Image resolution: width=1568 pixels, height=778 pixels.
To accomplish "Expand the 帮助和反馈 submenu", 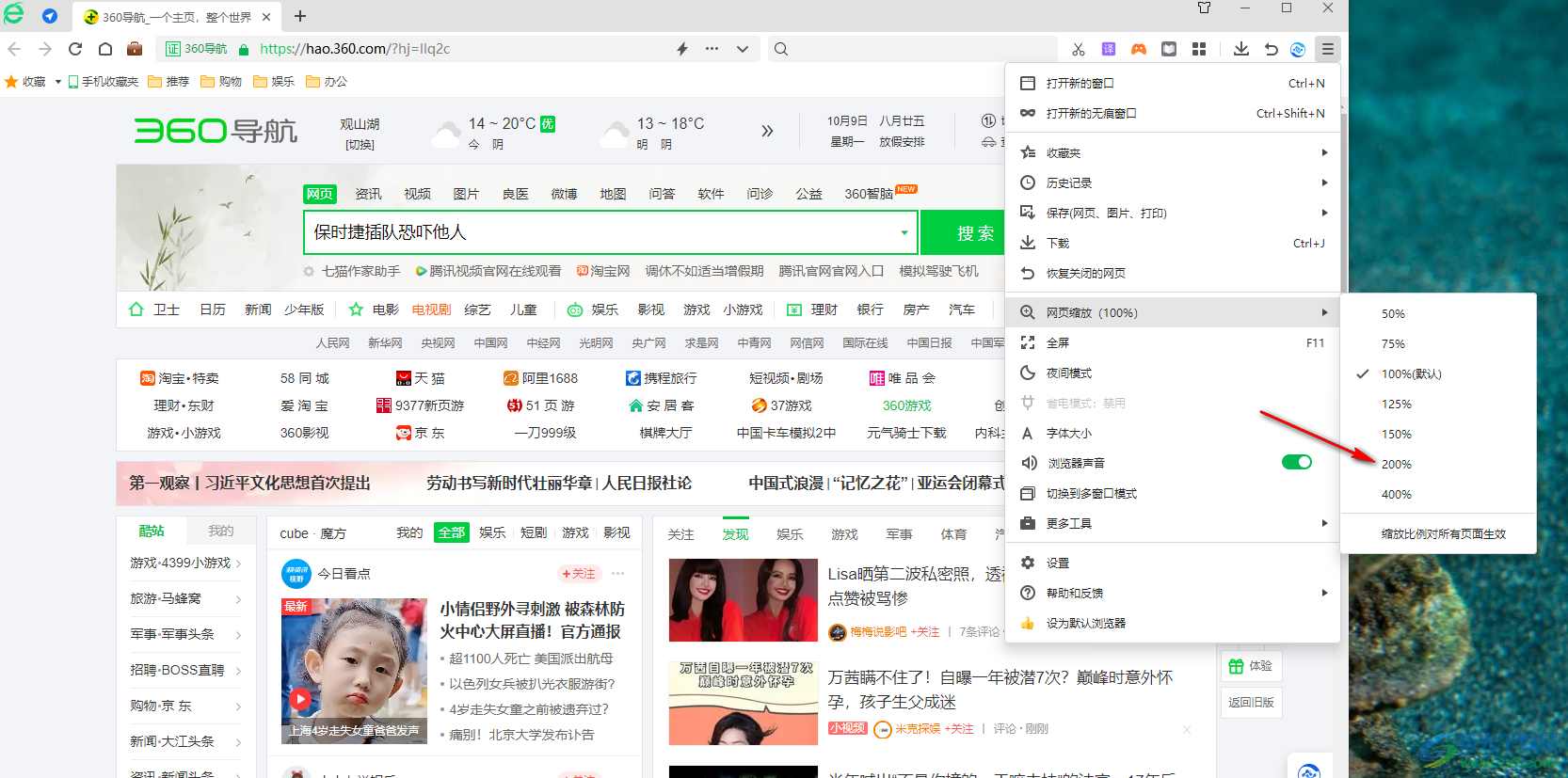I will coord(1173,593).
